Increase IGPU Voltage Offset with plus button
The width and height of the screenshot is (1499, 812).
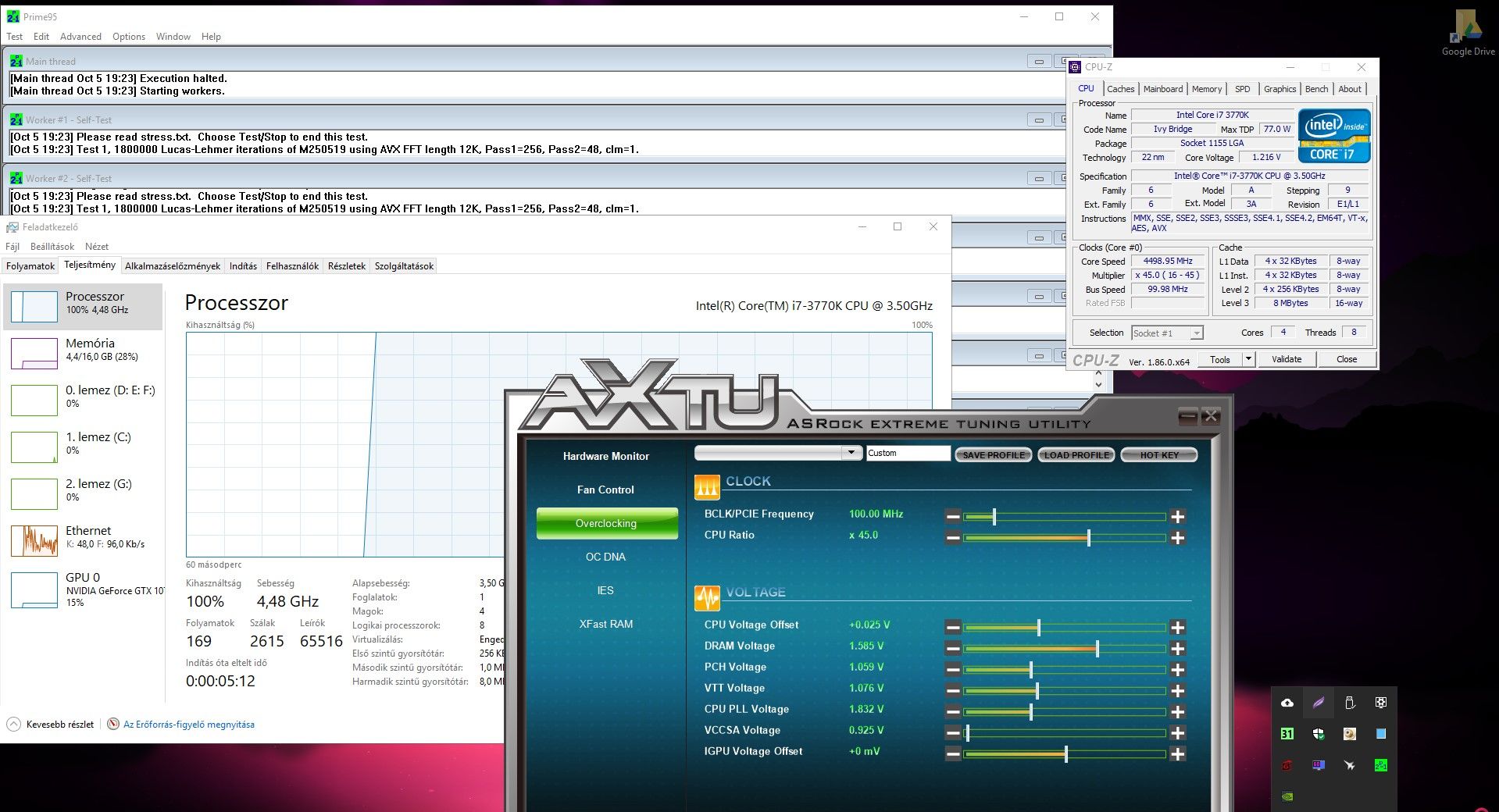pyautogui.click(x=1178, y=753)
